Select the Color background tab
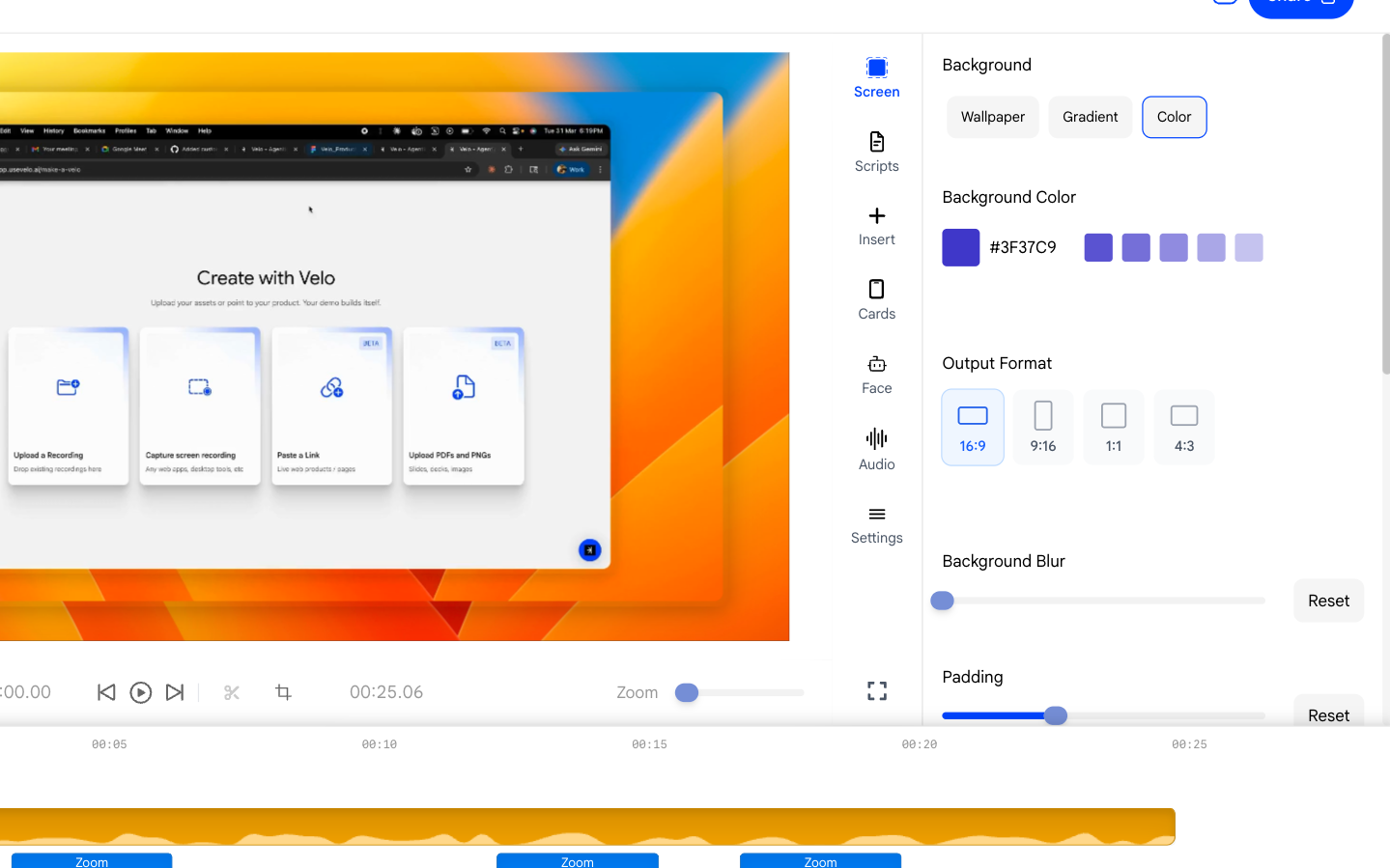This screenshot has height=868, width=1390. tap(1174, 117)
